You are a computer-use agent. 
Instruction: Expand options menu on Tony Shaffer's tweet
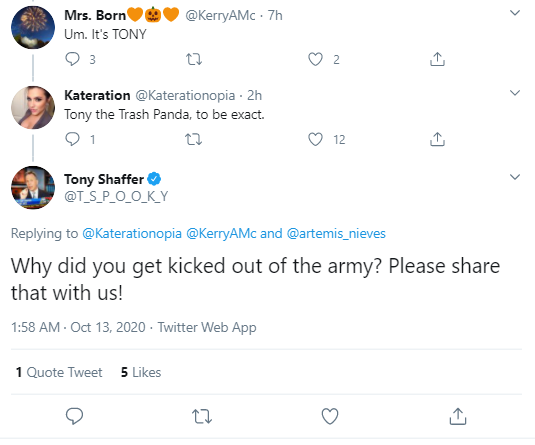click(515, 177)
